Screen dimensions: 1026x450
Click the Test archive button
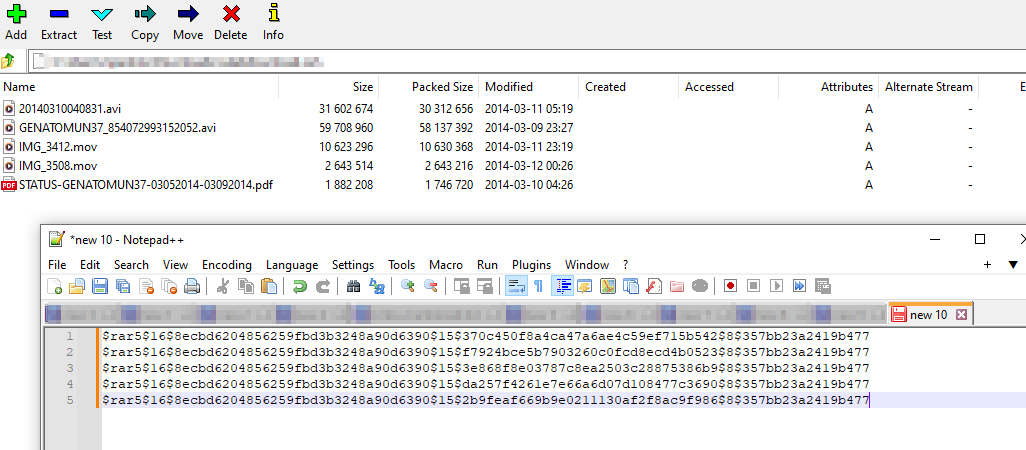[102, 22]
